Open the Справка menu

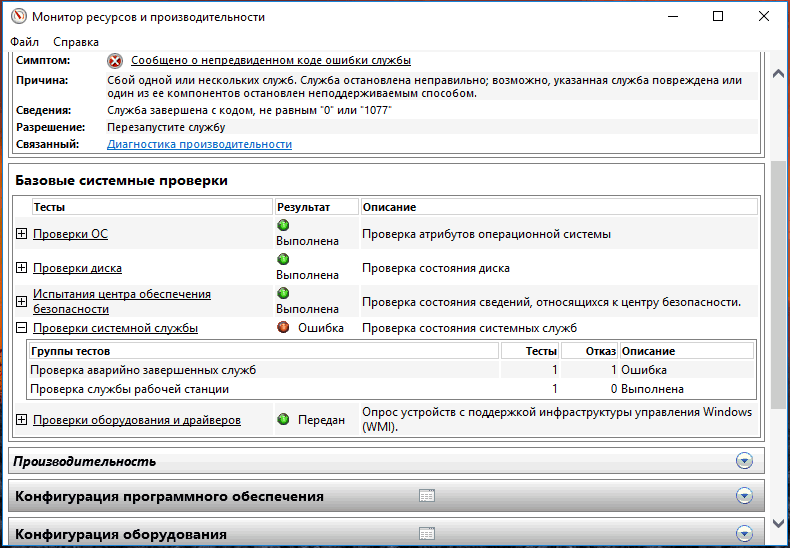76,42
